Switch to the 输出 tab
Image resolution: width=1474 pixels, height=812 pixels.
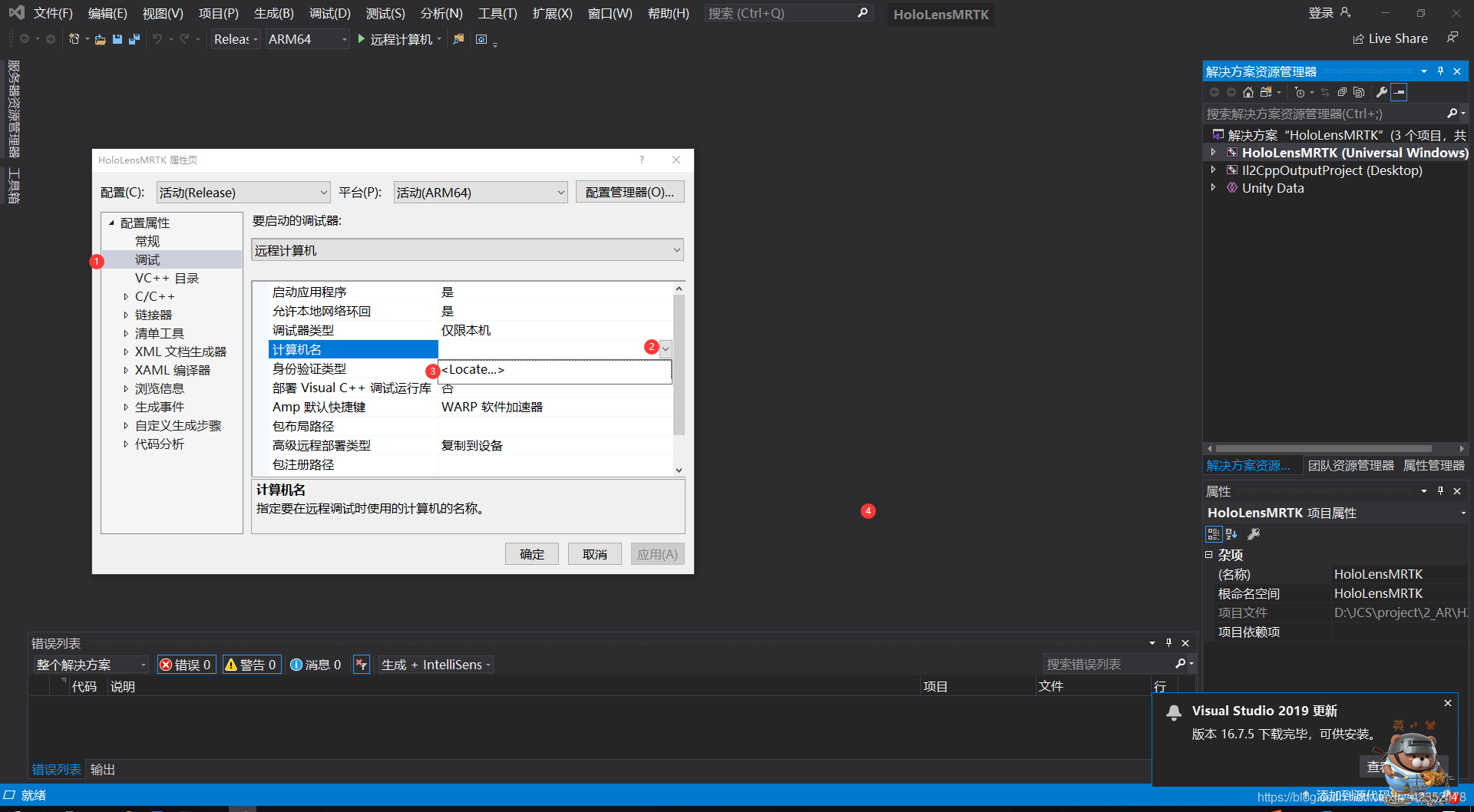point(103,769)
